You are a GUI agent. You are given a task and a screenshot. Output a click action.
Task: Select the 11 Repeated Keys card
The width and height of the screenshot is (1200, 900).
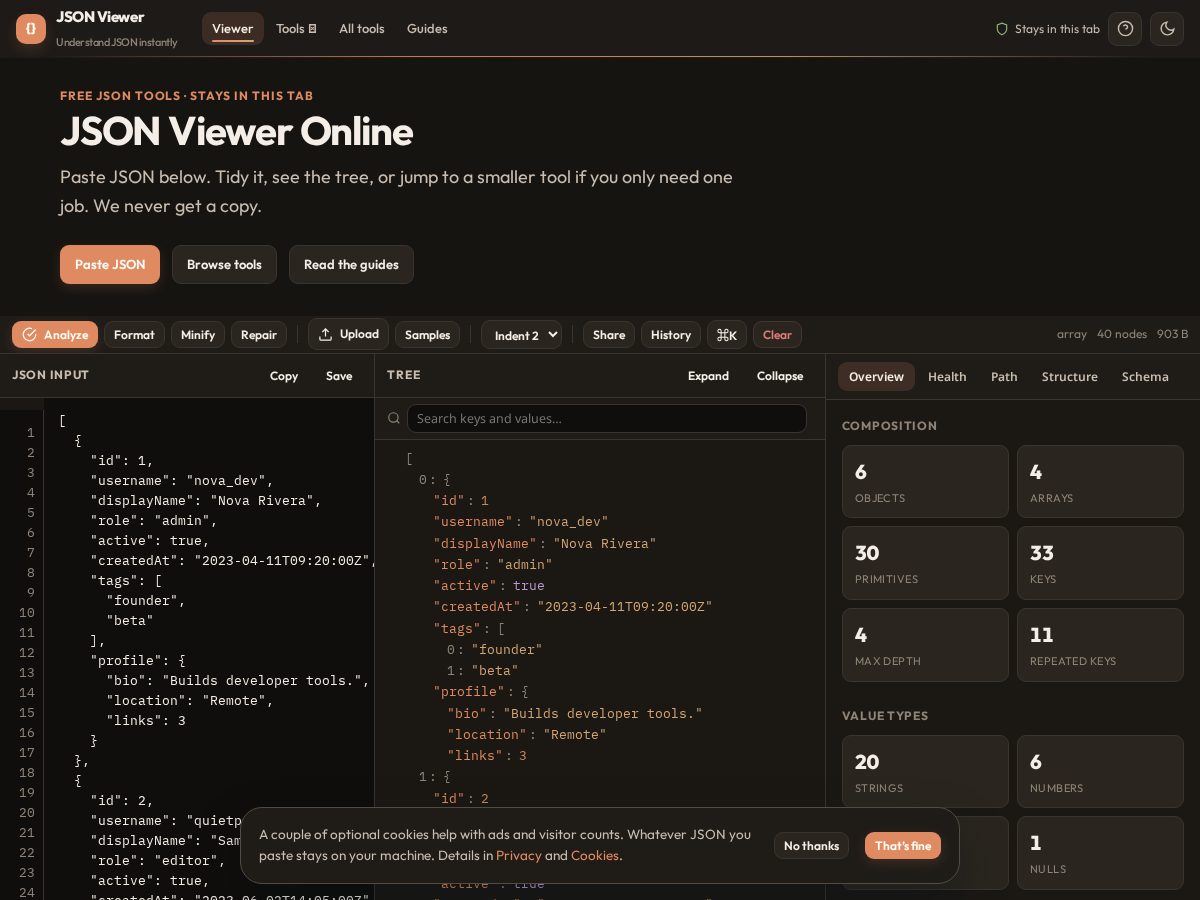pos(1100,645)
